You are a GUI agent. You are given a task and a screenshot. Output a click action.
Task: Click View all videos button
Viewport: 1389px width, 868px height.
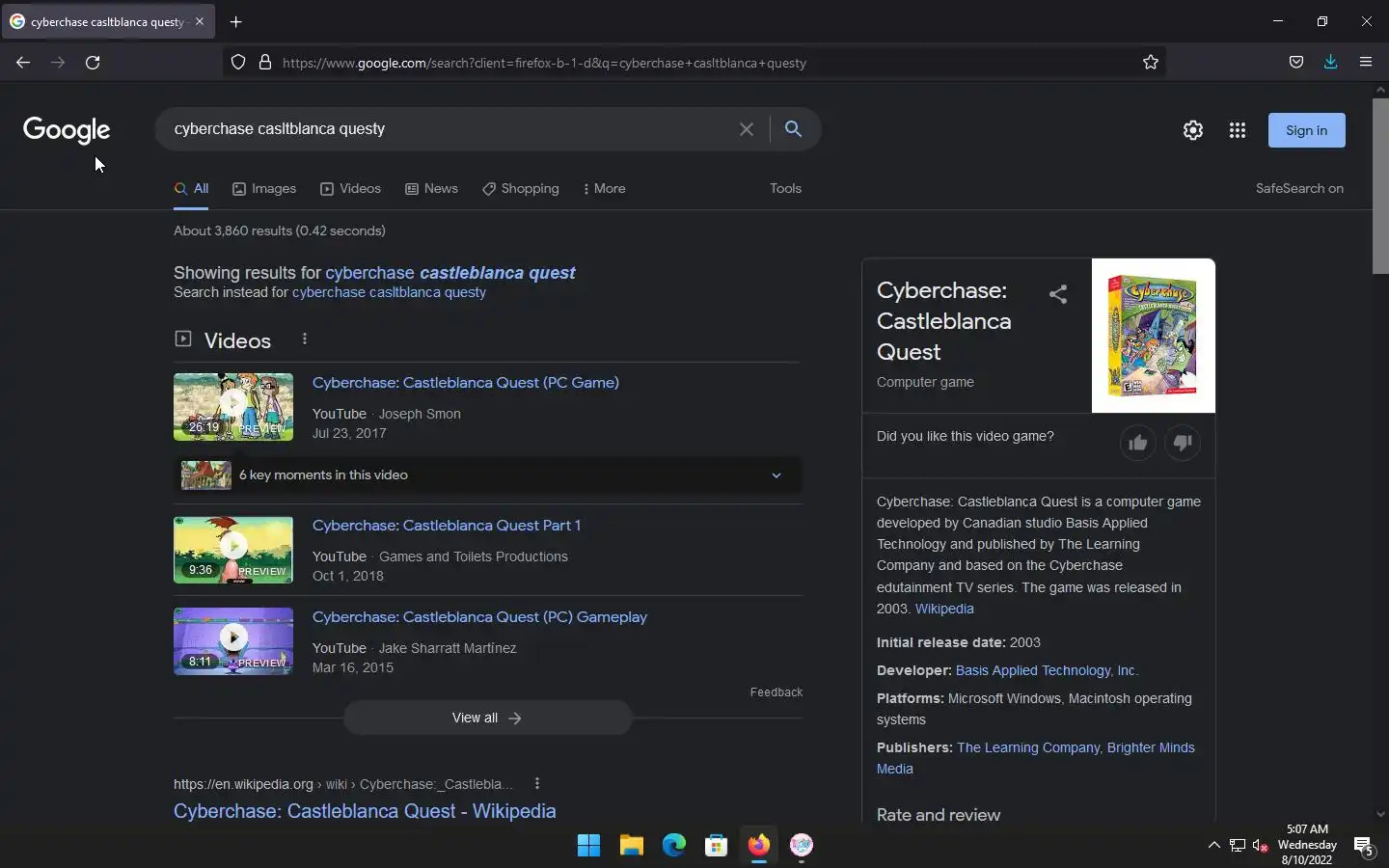tap(487, 718)
